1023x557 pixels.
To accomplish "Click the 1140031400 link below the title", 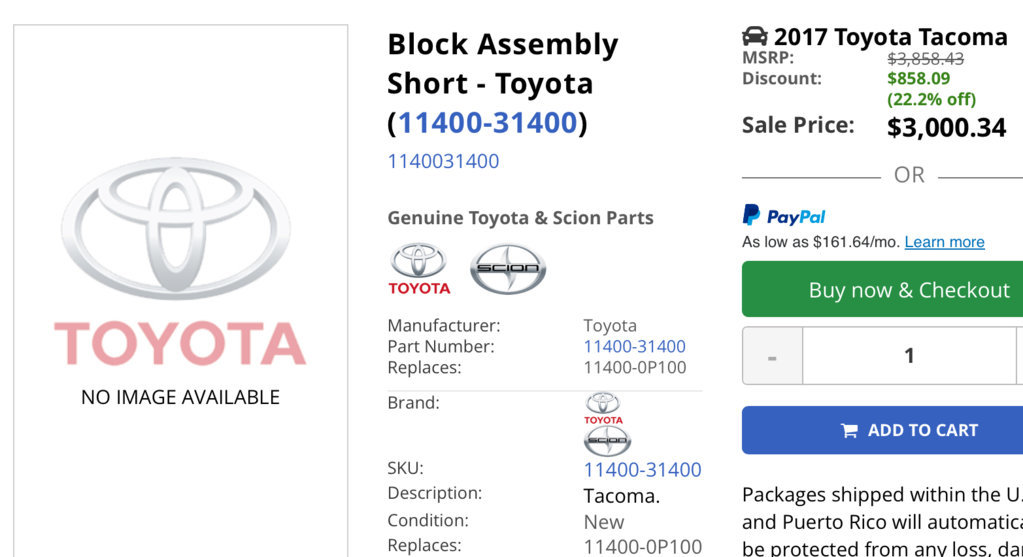I will click(443, 161).
